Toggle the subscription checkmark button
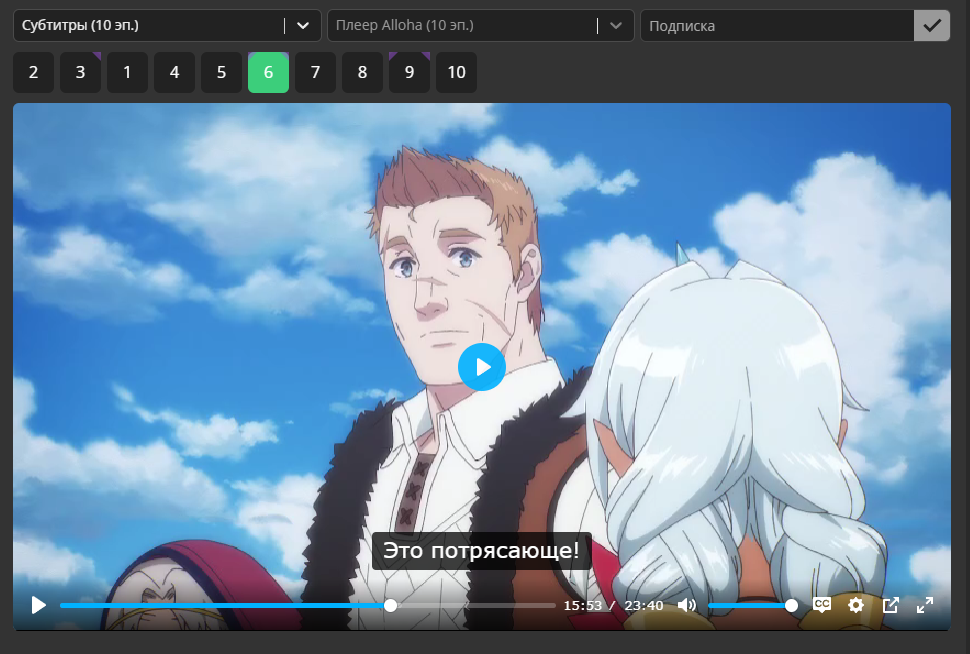This screenshot has height=654, width=970. (932, 25)
